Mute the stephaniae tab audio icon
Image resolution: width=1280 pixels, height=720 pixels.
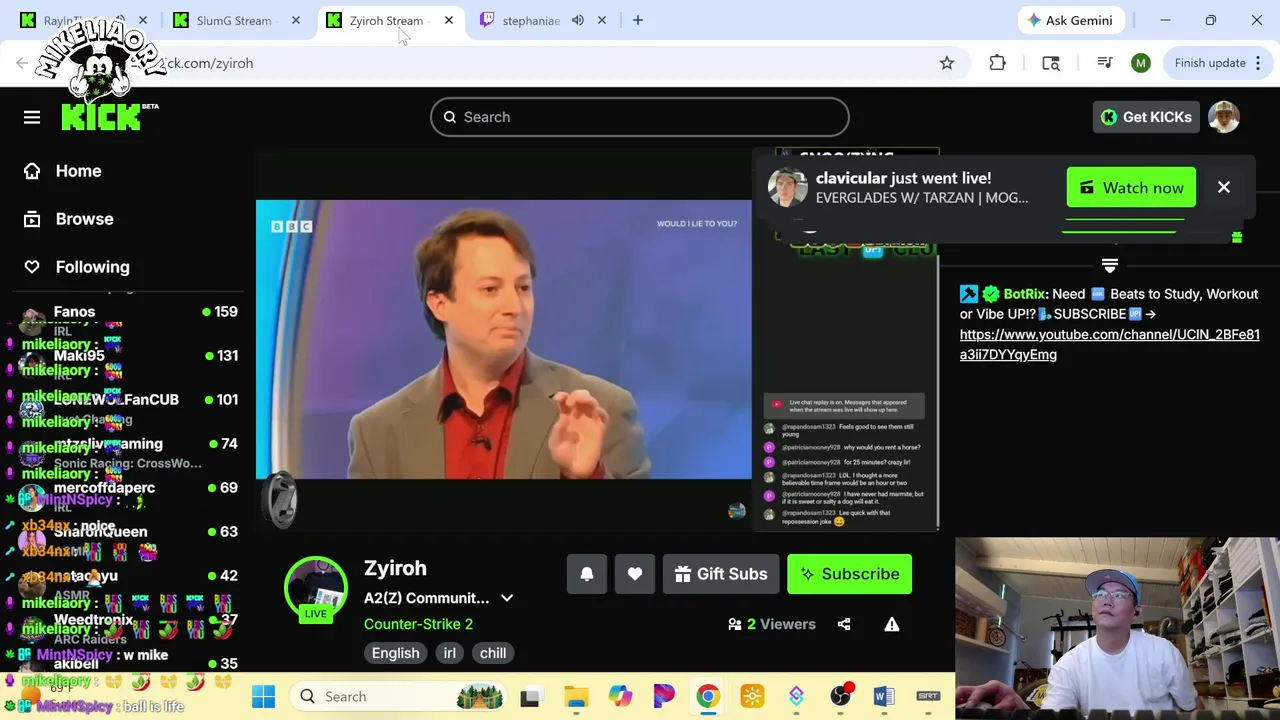[x=578, y=20]
